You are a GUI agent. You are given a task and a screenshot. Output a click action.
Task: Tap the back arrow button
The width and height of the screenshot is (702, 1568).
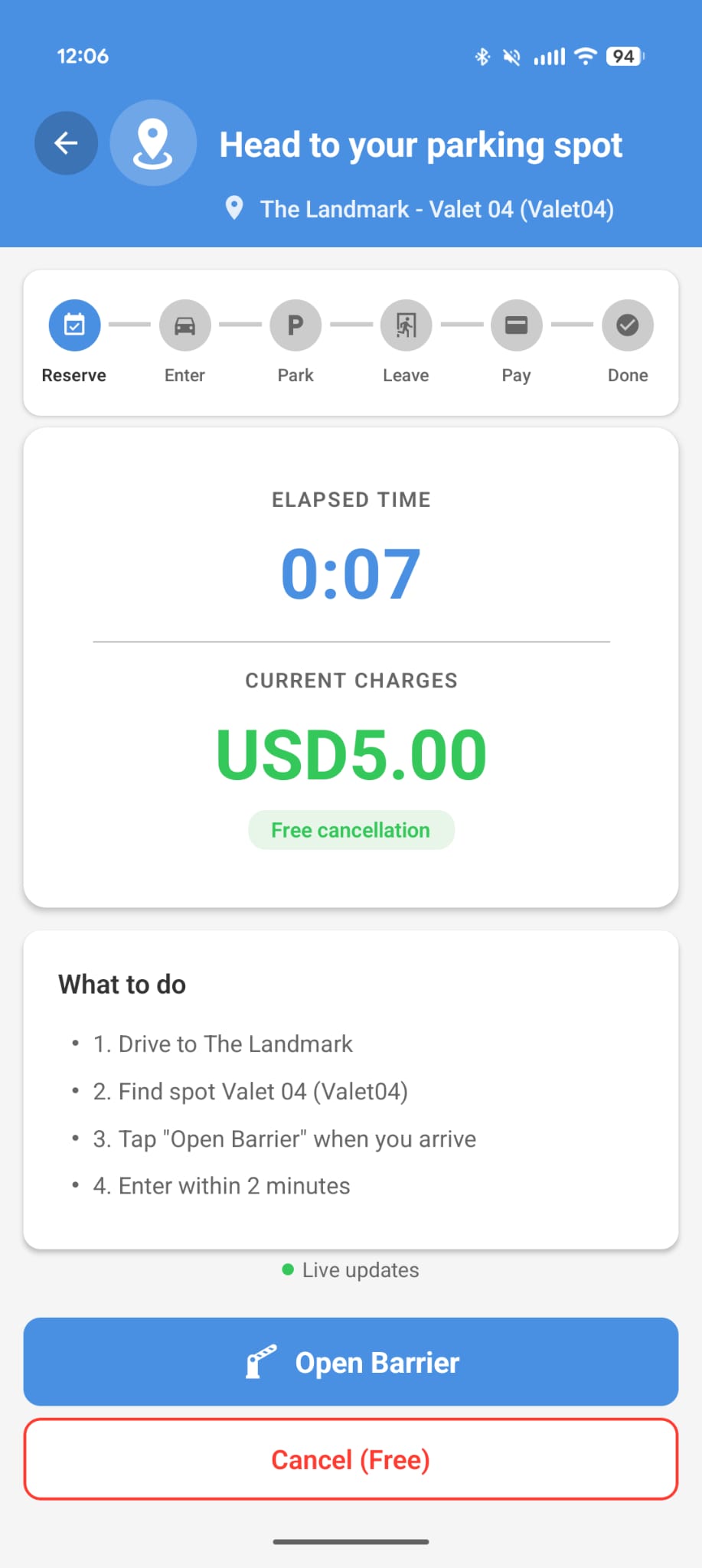coord(66,143)
